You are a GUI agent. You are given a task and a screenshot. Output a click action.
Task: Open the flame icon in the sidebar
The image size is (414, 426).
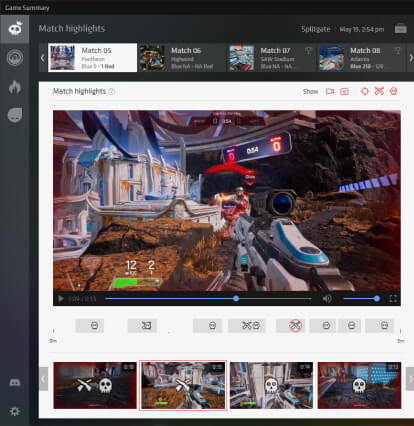15,87
